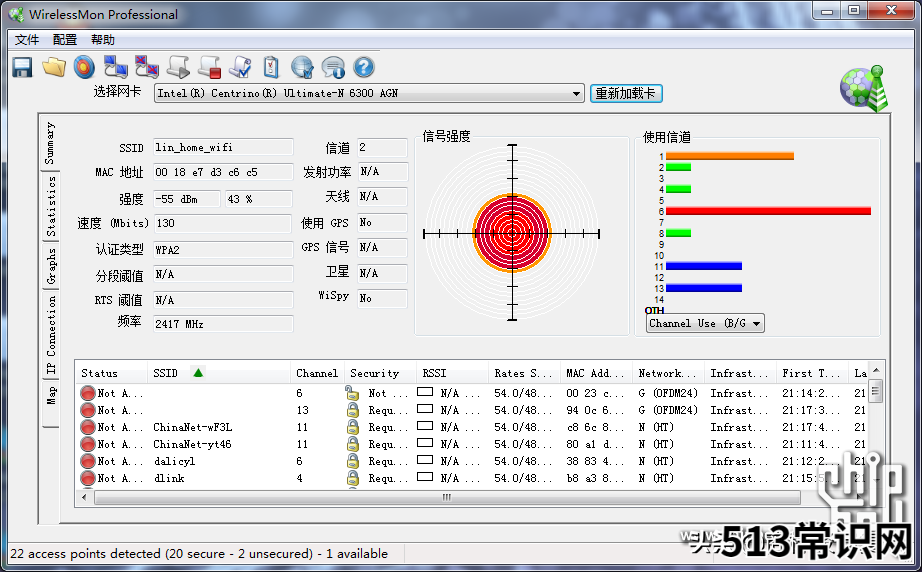Click scroll left arrow of list scrollbar
The width and height of the screenshot is (922, 572).
click(85, 498)
